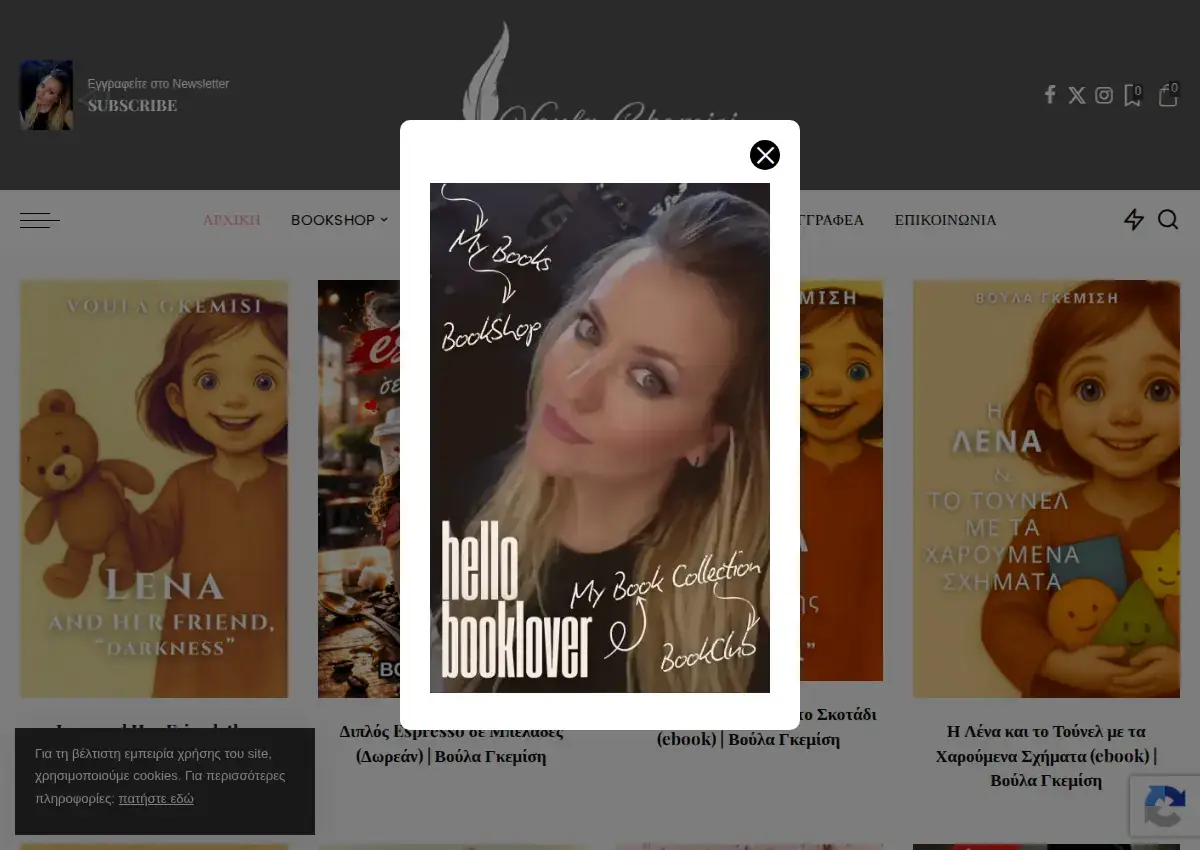1200x850 pixels.
Task: Open the Instagram profile icon
Action: tap(1104, 95)
